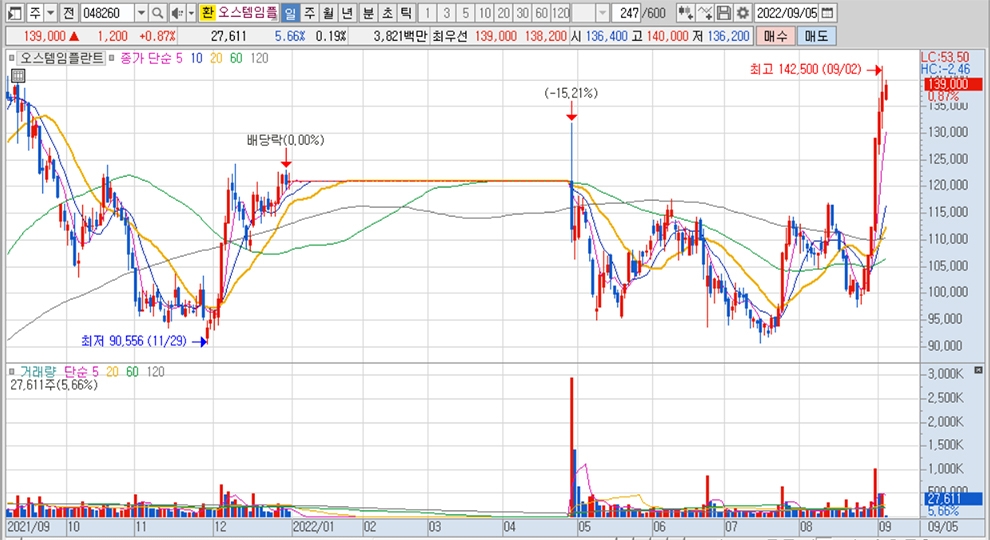Viewport: 990px width, 540px height.
Task: Select the 월 monthly chart tab
Action: (328, 13)
